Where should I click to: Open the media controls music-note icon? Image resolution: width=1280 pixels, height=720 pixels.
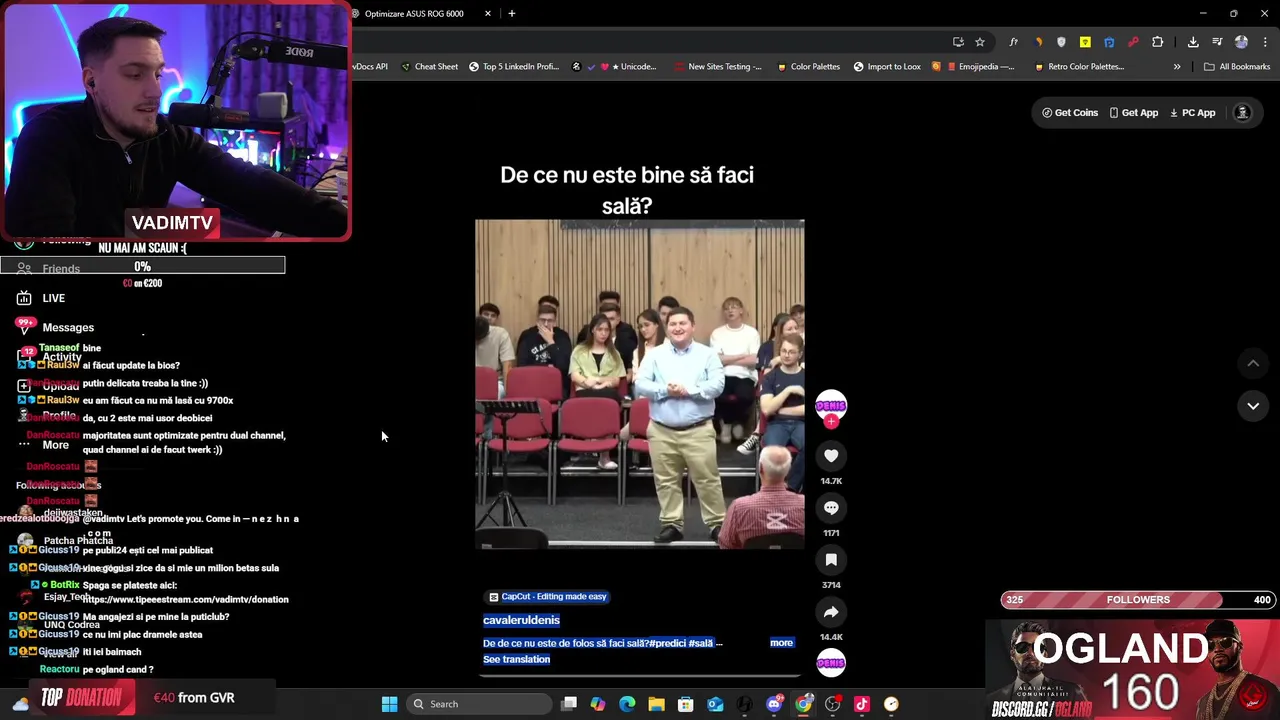click(x=1217, y=42)
